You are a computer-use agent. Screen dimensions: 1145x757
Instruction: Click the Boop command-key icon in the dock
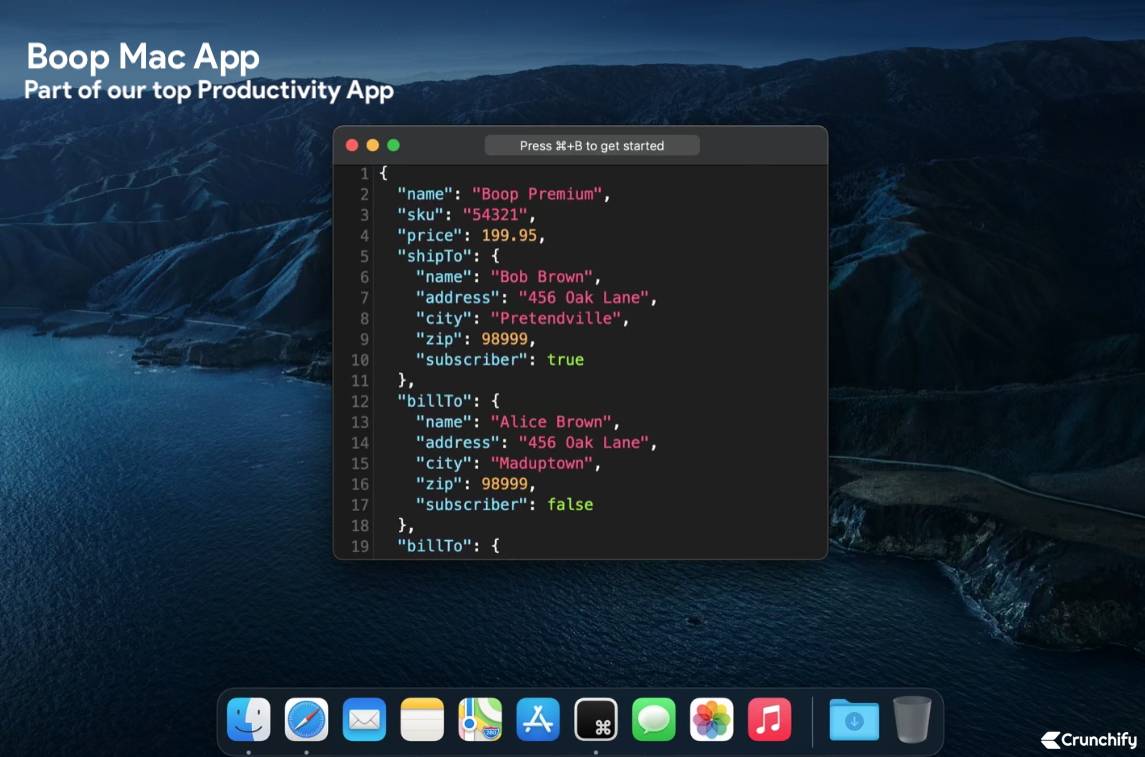[x=596, y=719]
